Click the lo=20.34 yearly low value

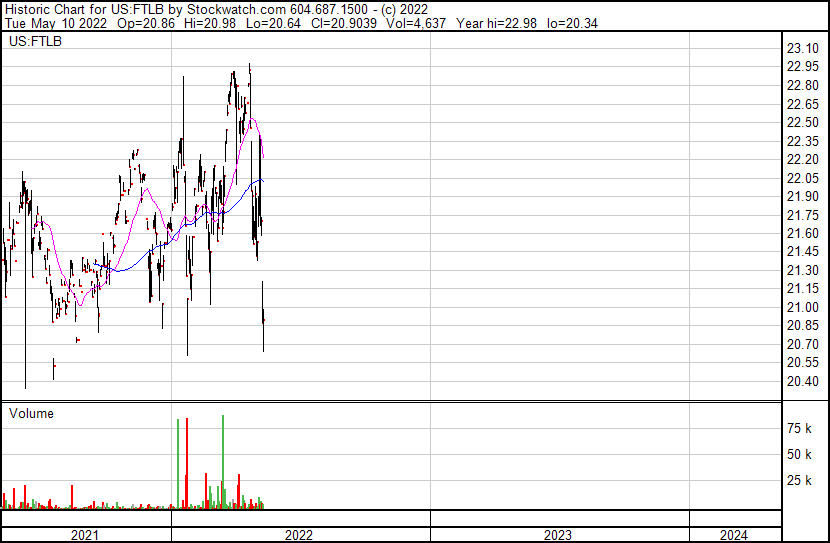click(x=572, y=23)
